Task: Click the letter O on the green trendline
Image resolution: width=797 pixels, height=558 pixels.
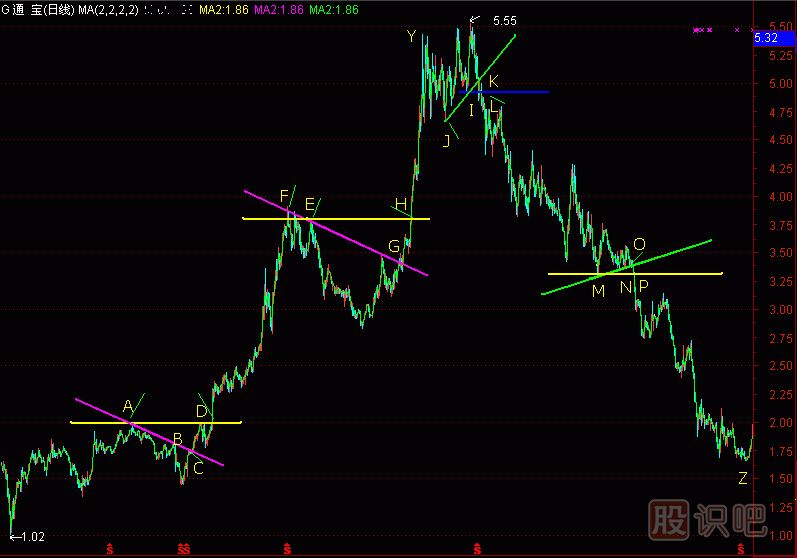Action: pos(639,245)
